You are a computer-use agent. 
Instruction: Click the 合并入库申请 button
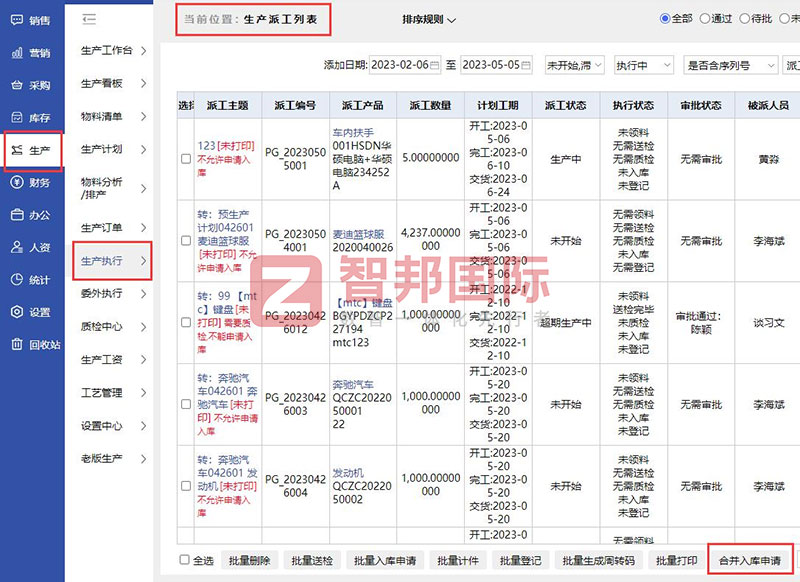(x=748, y=561)
